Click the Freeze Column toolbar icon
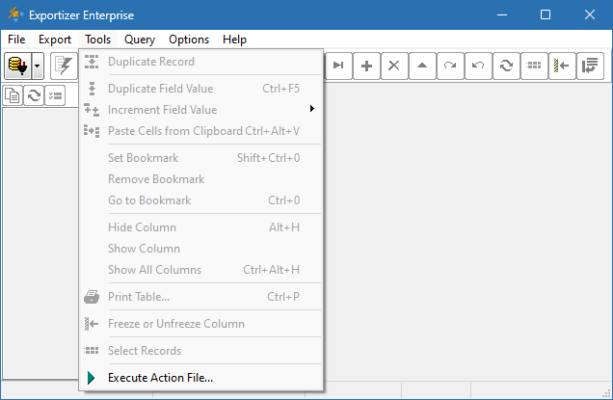This screenshot has height=400, width=613. click(562, 66)
